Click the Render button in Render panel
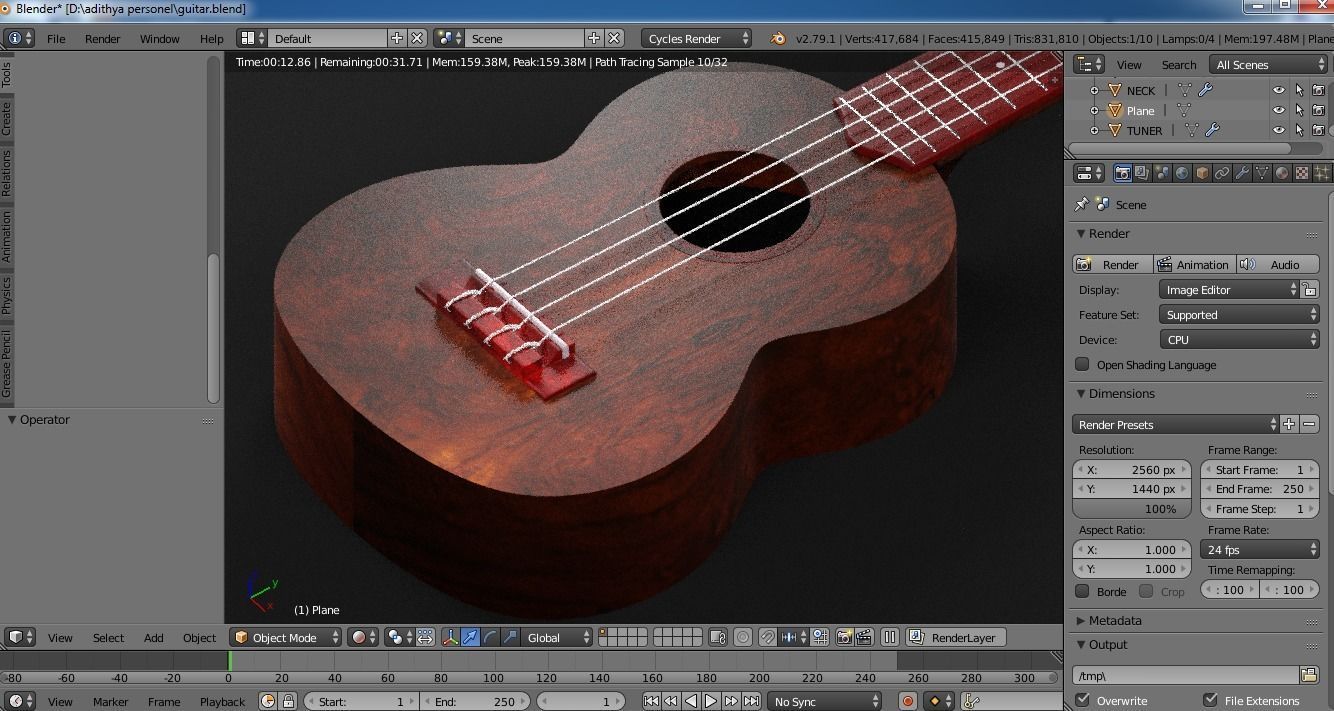This screenshot has height=711, width=1334. point(1111,264)
